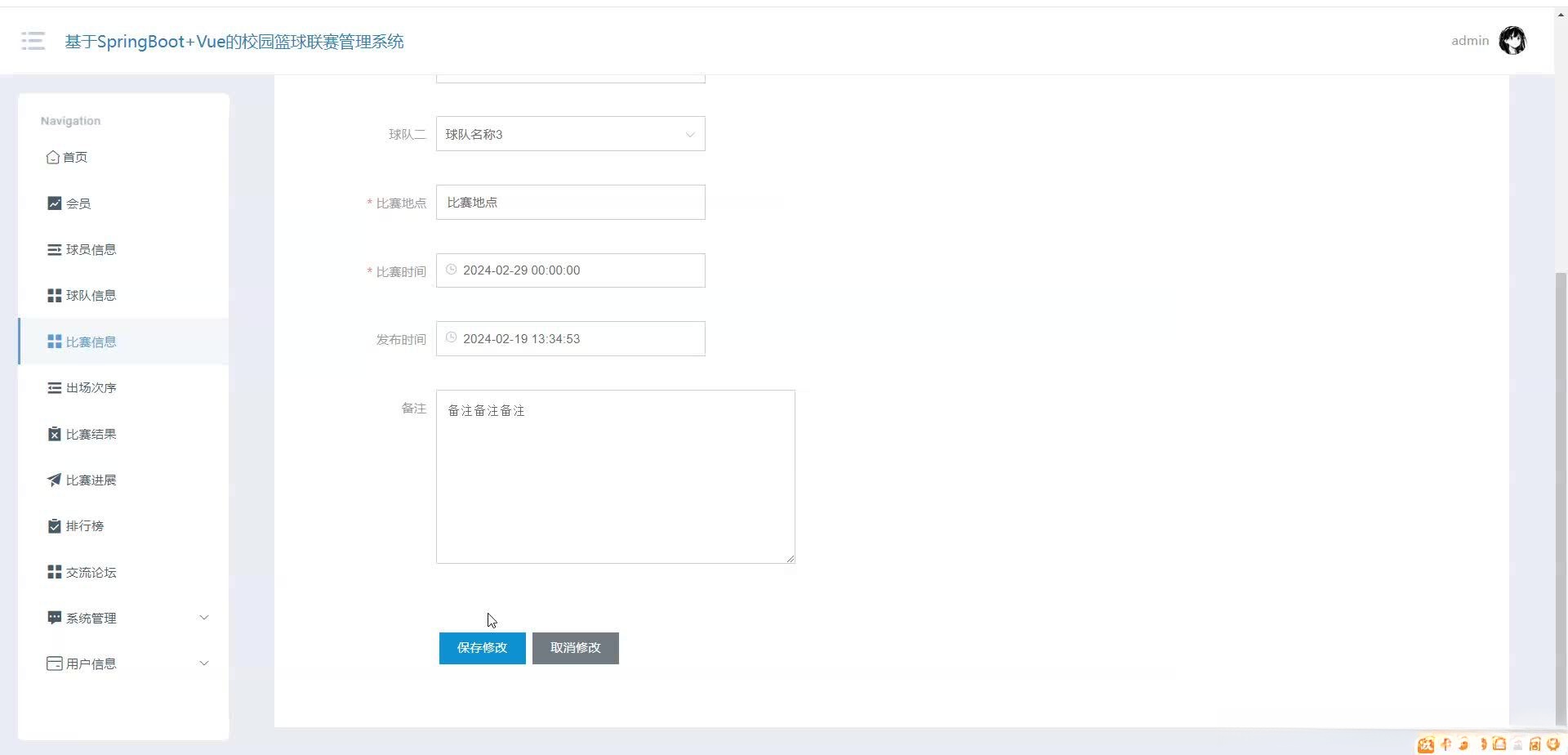This screenshot has width=1568, height=755.
Task: Click the '发布时间' form label
Action: [x=401, y=339]
